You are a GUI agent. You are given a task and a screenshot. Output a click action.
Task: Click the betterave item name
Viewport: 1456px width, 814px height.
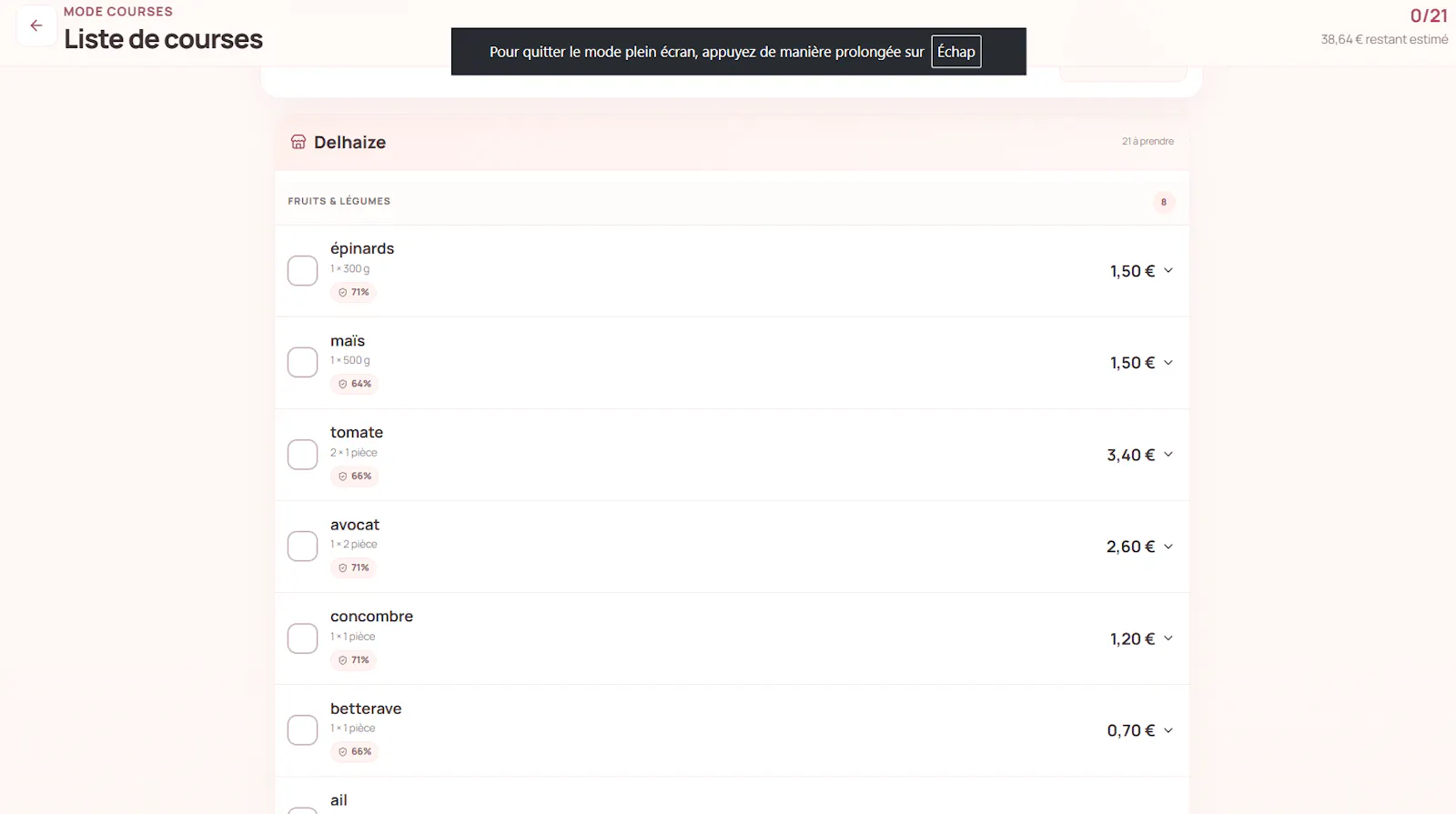pyautogui.click(x=366, y=708)
